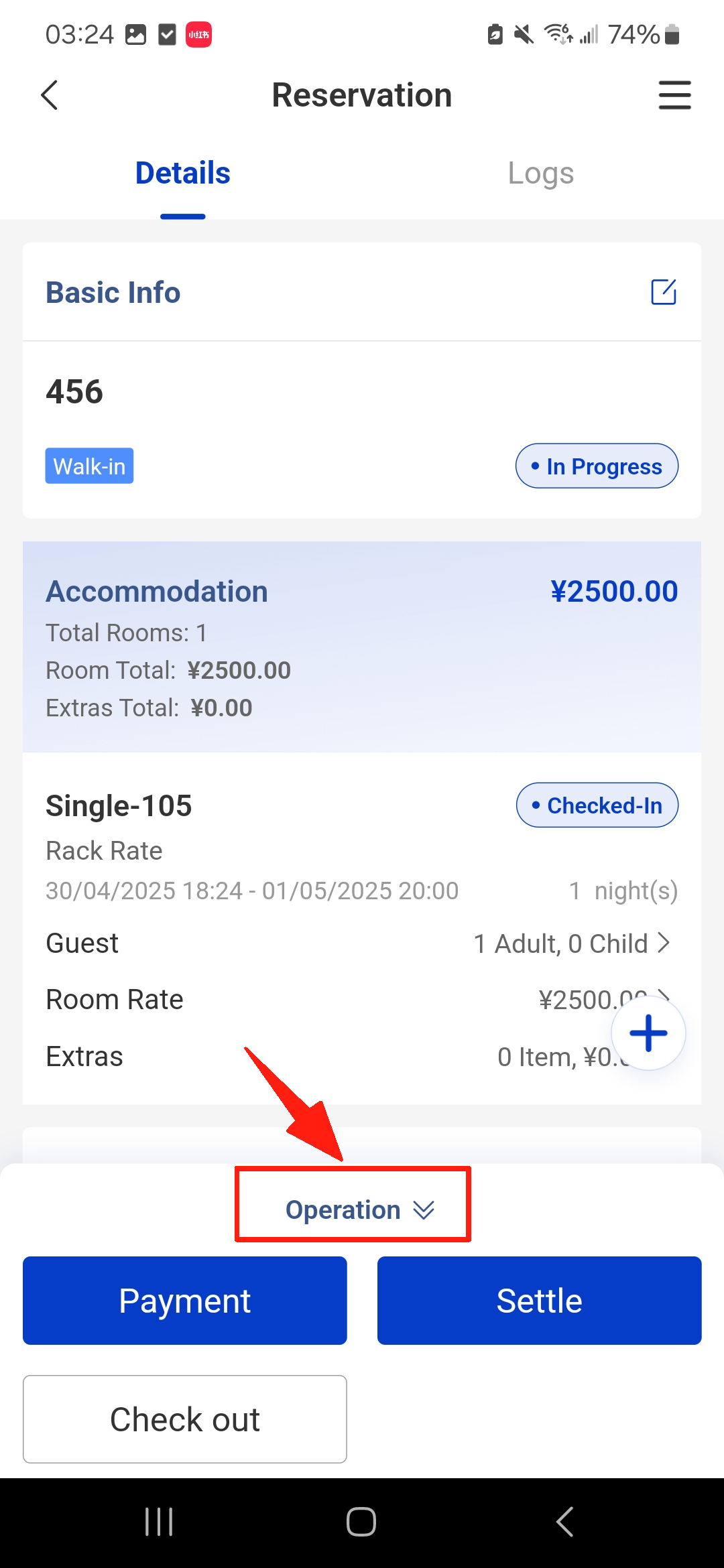Switch to the Logs tab
The height and width of the screenshot is (1568, 724).
click(540, 174)
